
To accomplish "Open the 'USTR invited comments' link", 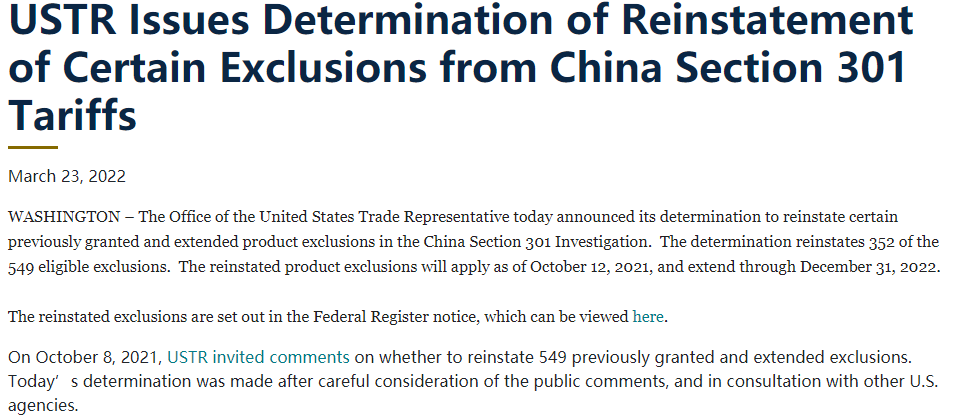I will pyautogui.click(x=258, y=357).
